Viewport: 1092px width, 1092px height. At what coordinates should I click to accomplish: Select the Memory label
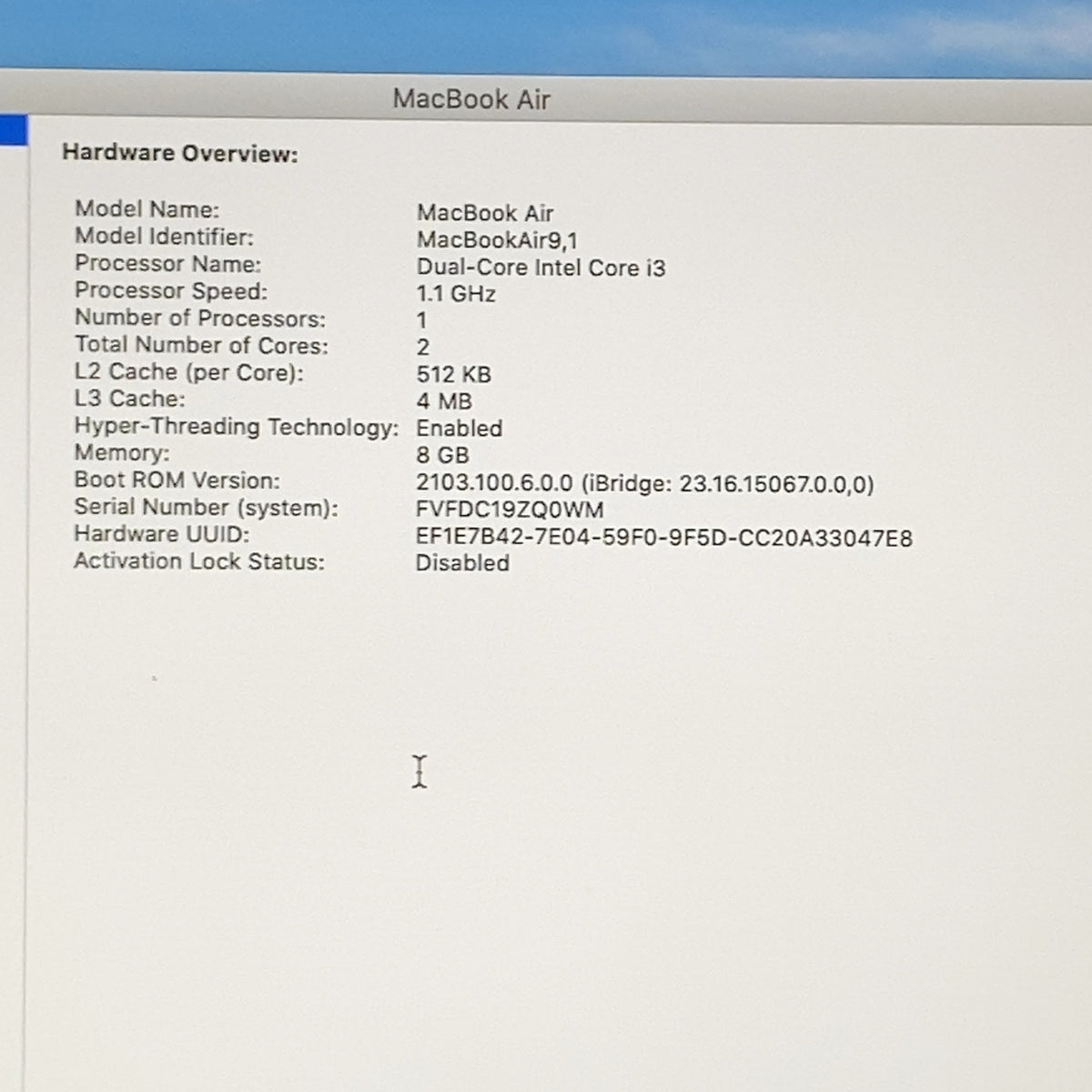122,453
